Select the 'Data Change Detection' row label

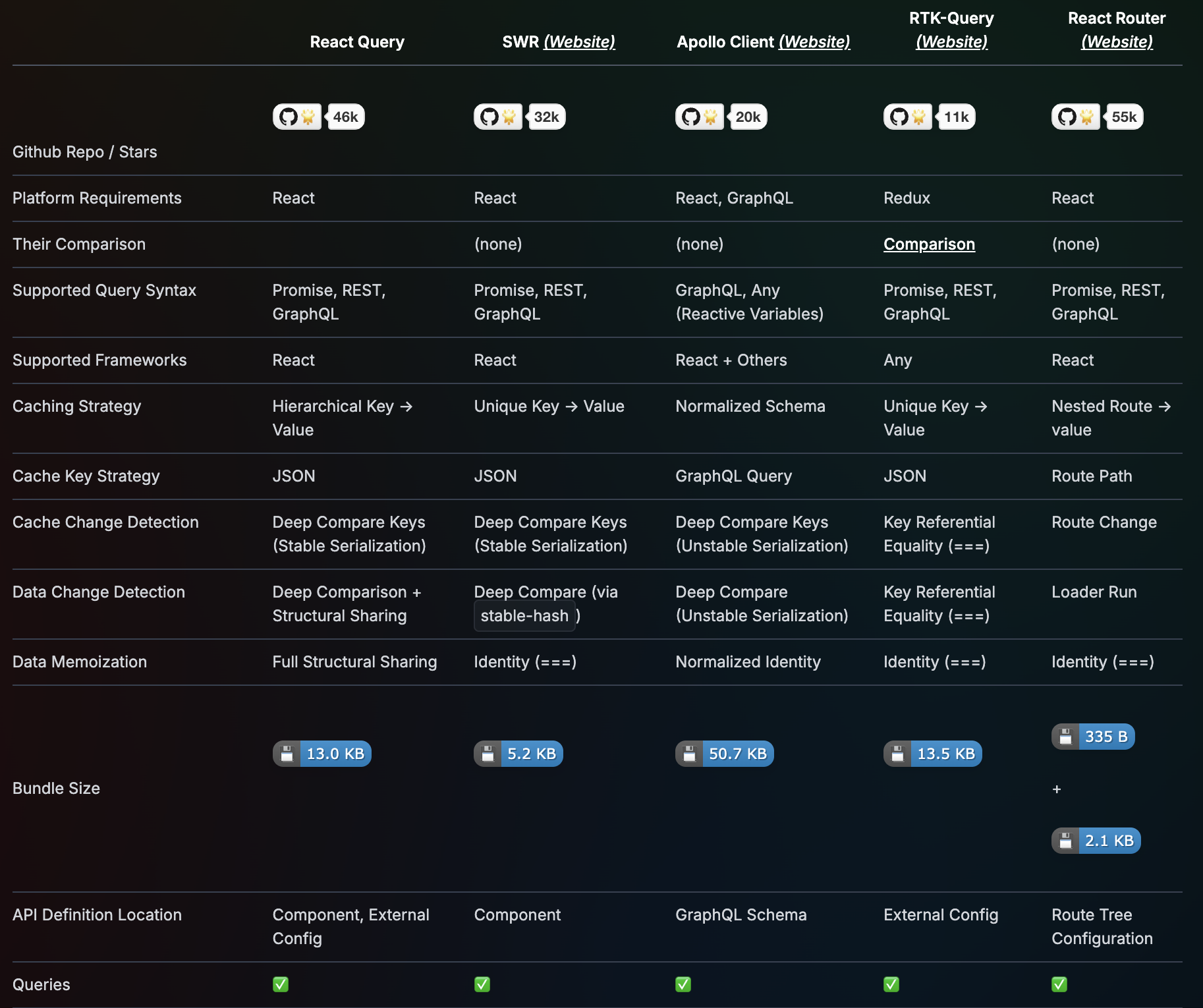pos(99,592)
